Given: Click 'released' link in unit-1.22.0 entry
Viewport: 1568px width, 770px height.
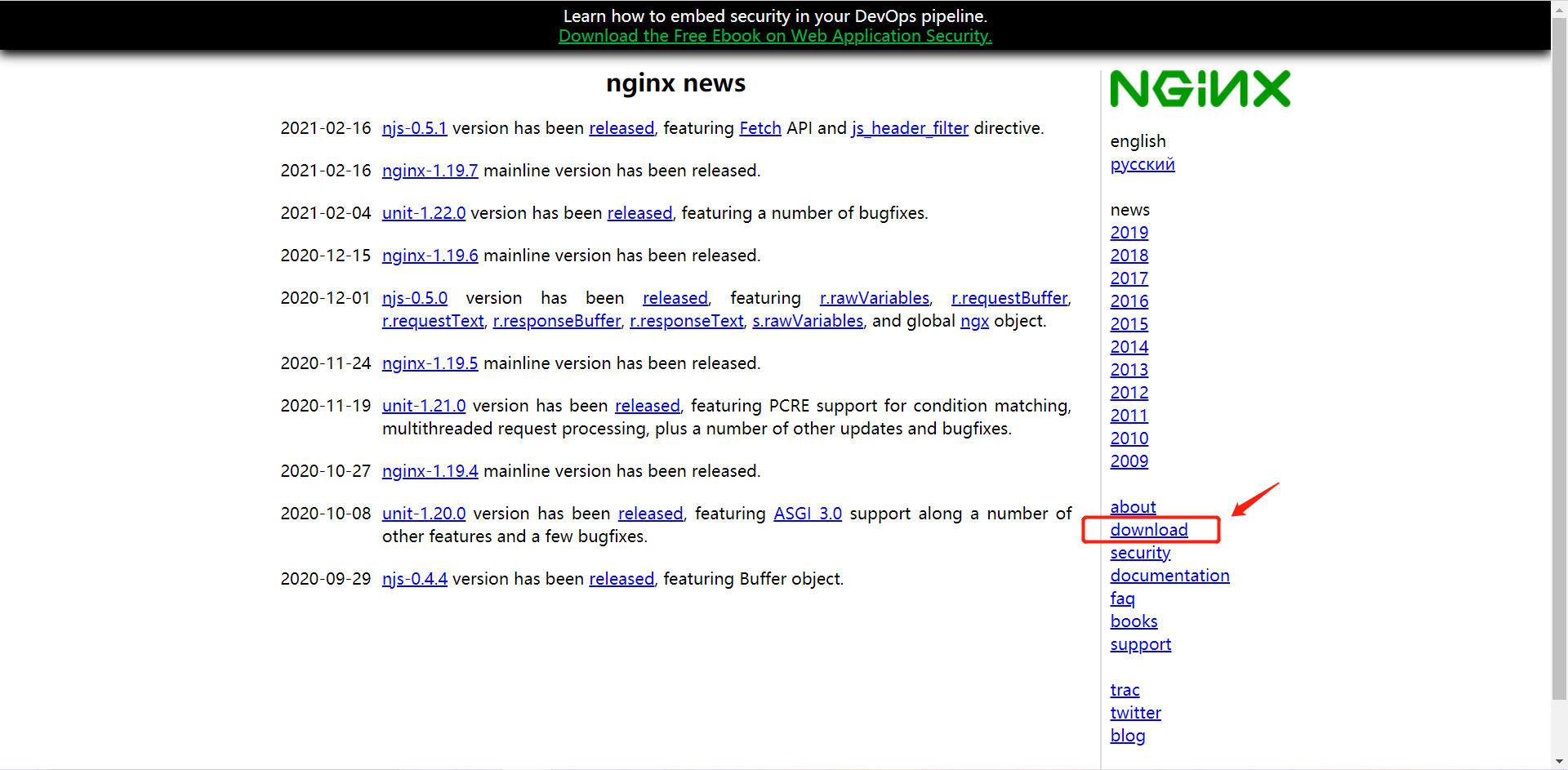Looking at the screenshot, I should pyautogui.click(x=639, y=213).
